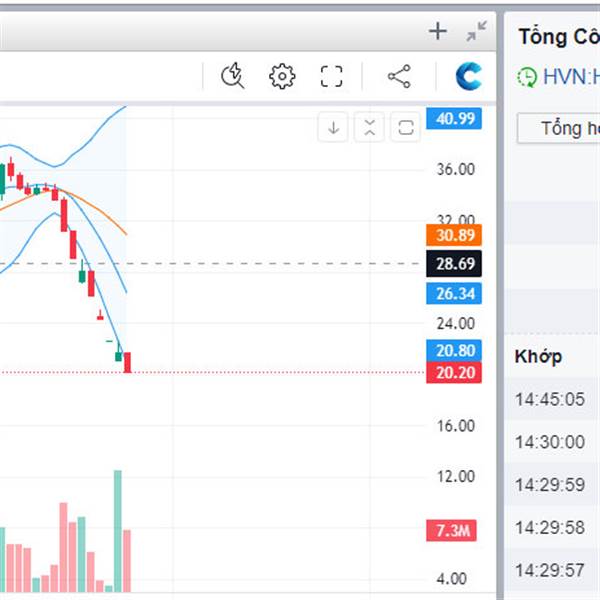600x600 pixels.
Task: Click the Khớp column header
Action: tap(538, 356)
